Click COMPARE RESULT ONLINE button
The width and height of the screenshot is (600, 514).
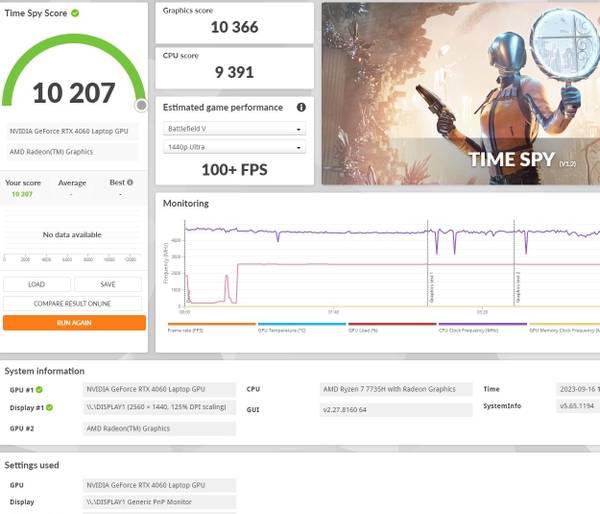tap(72, 304)
